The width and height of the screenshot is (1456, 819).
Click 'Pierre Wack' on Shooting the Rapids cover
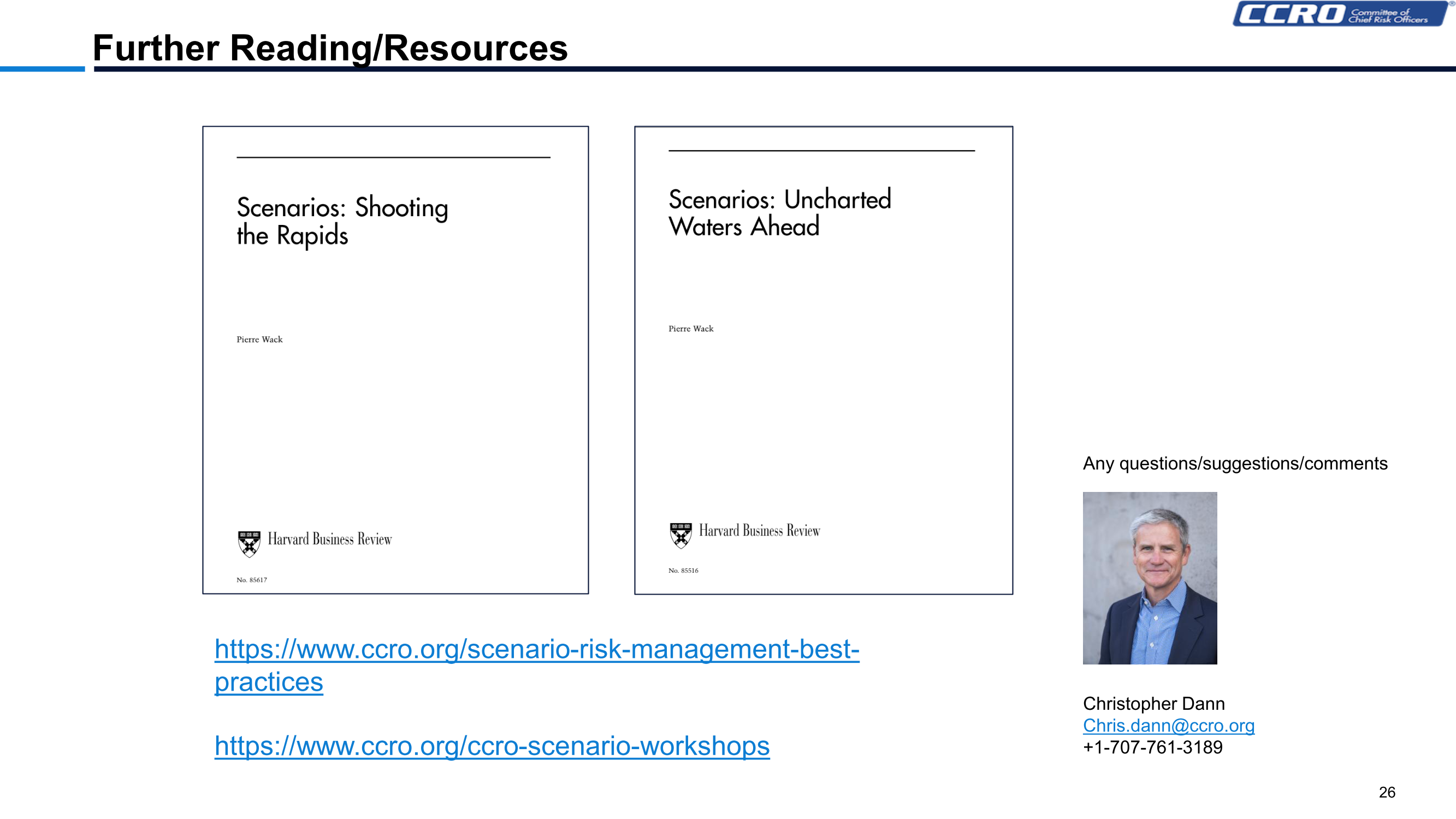(259, 339)
